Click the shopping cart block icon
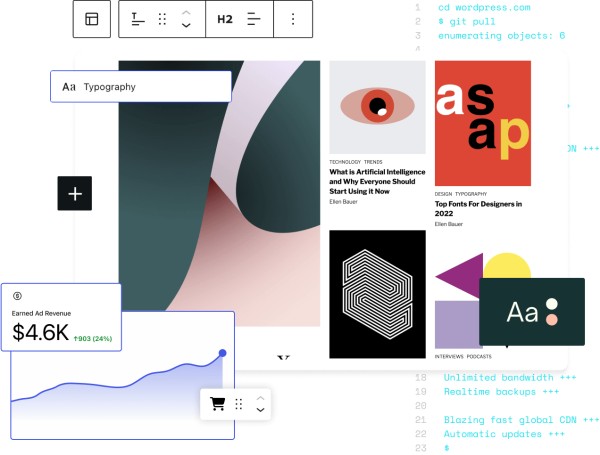Image resolution: width=600 pixels, height=455 pixels. pos(217,404)
